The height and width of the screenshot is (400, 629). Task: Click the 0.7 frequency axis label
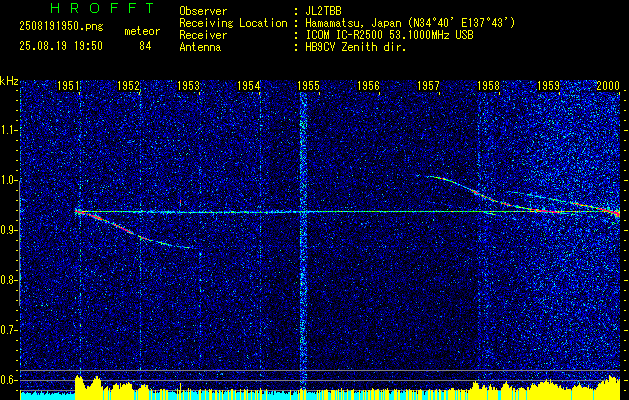[x=8, y=330]
